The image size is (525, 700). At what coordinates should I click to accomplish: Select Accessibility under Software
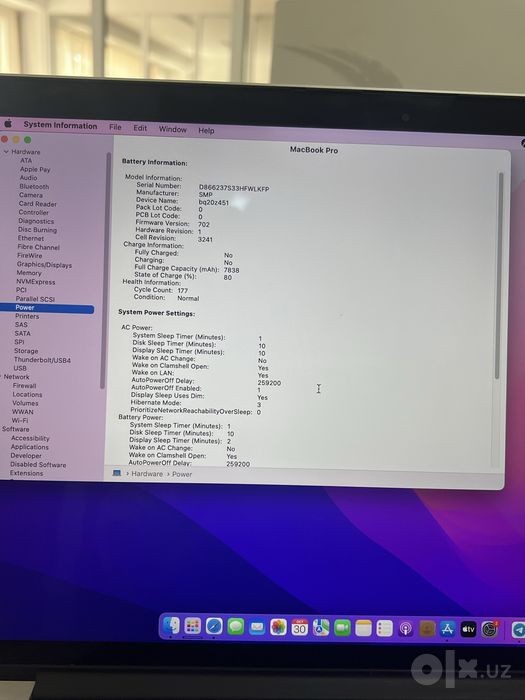pyautogui.click(x=30, y=438)
